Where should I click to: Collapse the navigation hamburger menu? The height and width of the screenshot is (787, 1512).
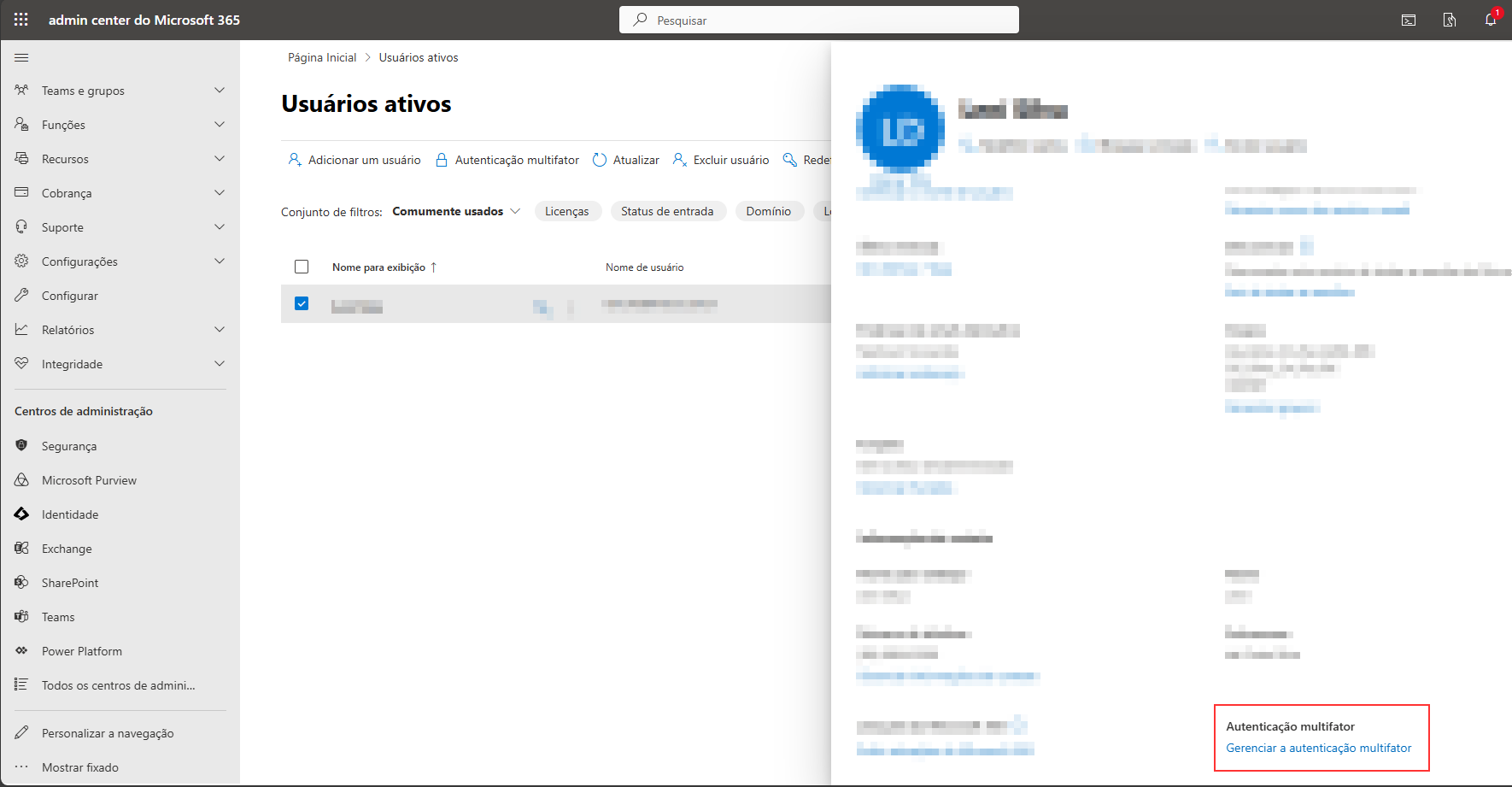click(21, 57)
